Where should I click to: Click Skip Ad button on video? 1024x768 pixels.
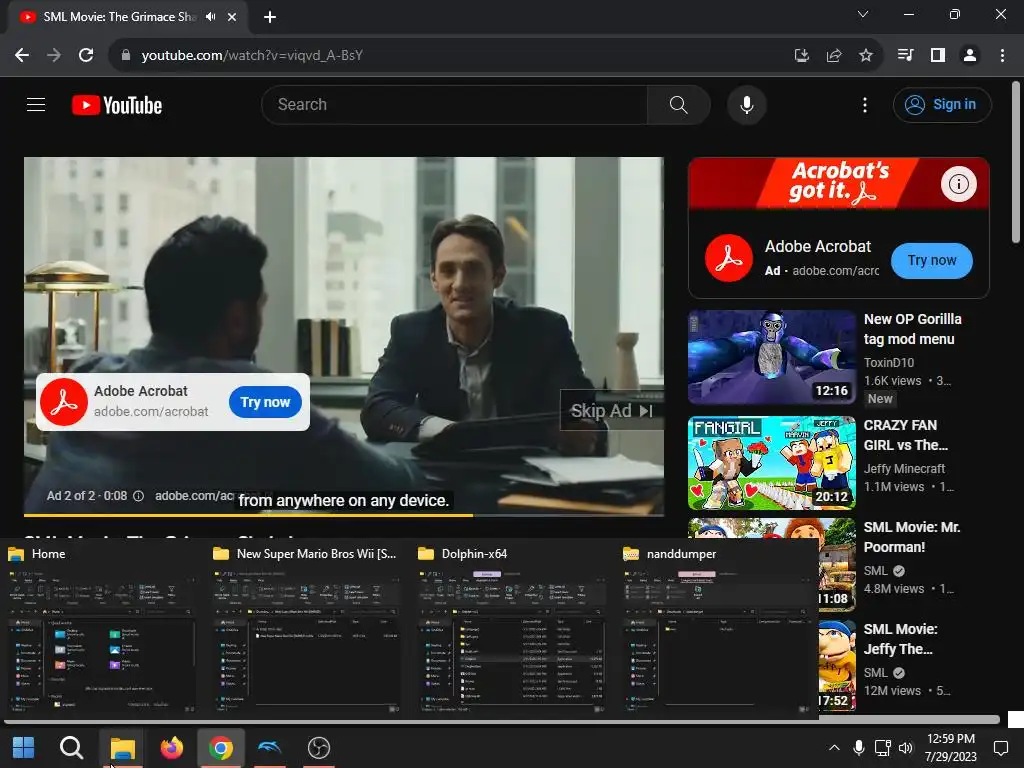[612, 411]
